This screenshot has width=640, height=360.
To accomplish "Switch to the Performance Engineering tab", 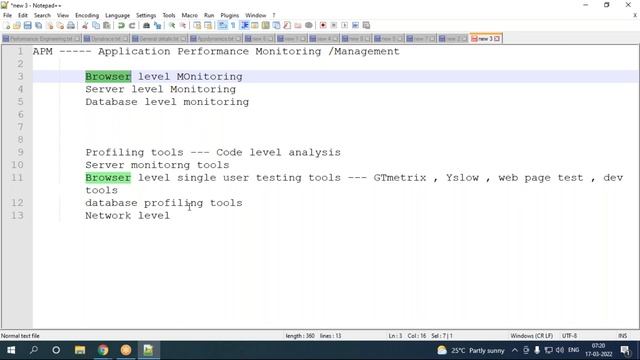I will pos(41,39).
